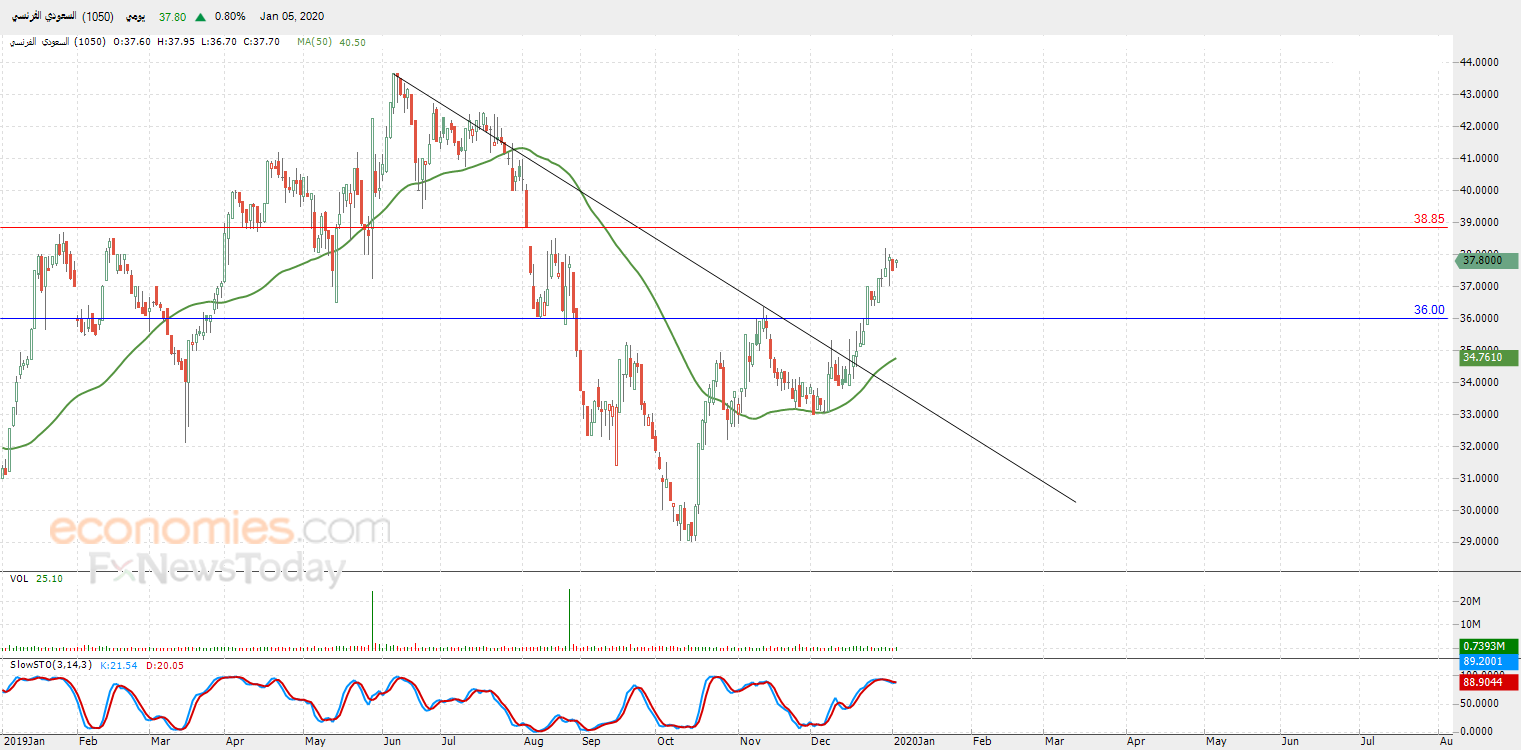Click the 50.0000 stochastic axis label
This screenshot has height=750, width=1521.
tap(1480, 705)
